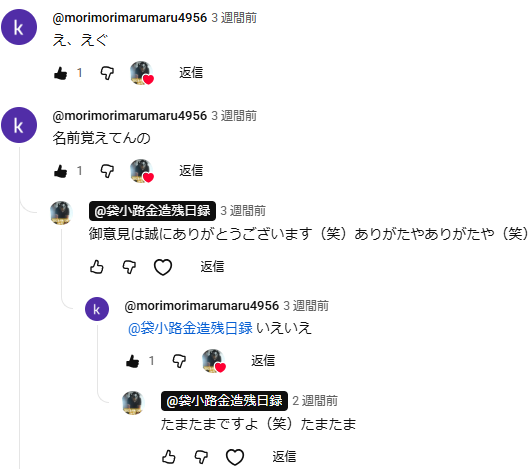The height and width of the screenshot is (469, 532).
Task: Open 袋小路金造残日録 channel badge on first reply
Action: [x=152, y=211]
